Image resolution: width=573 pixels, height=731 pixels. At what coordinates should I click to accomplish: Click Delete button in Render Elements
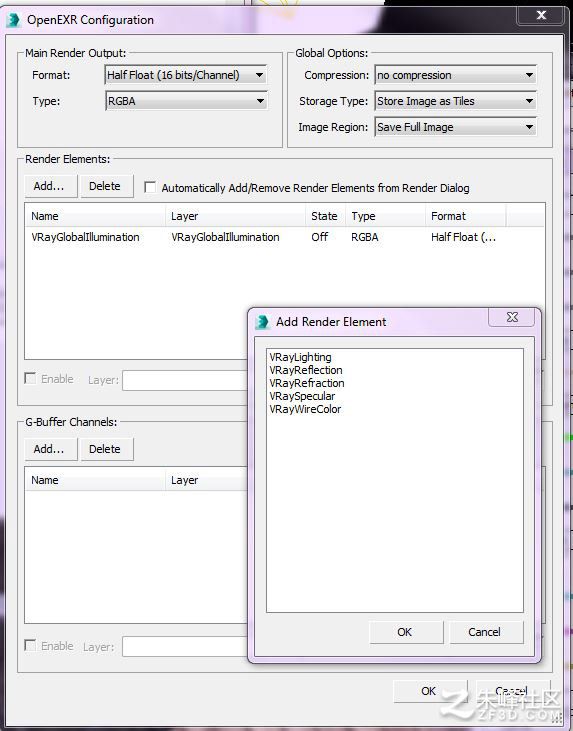pyautogui.click(x=107, y=186)
